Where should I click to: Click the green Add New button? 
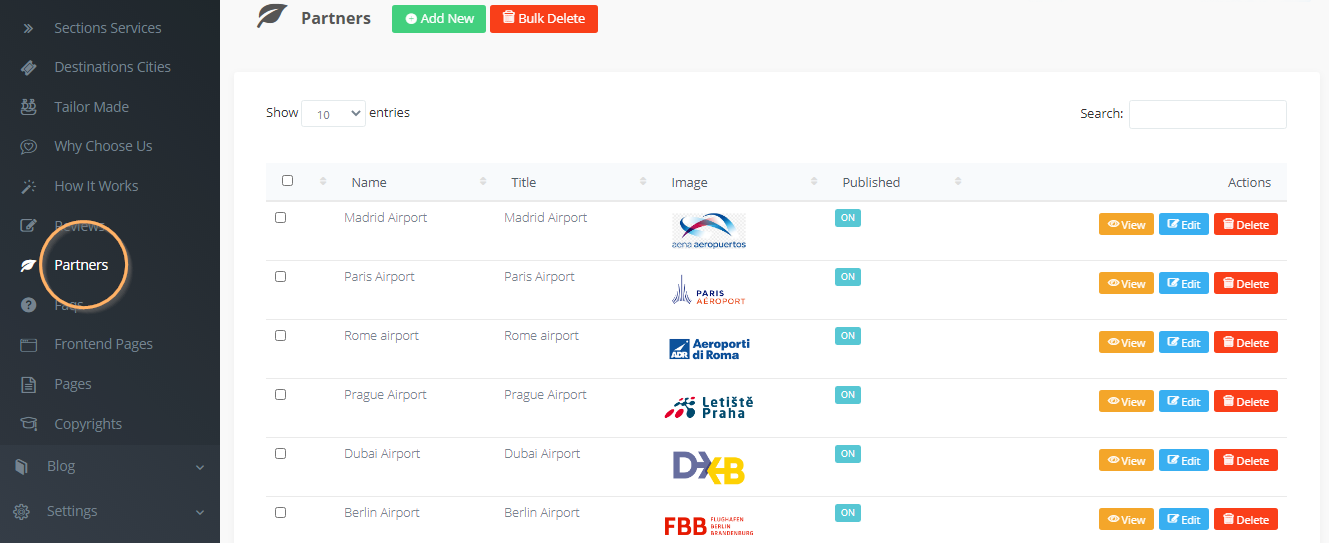(439, 19)
